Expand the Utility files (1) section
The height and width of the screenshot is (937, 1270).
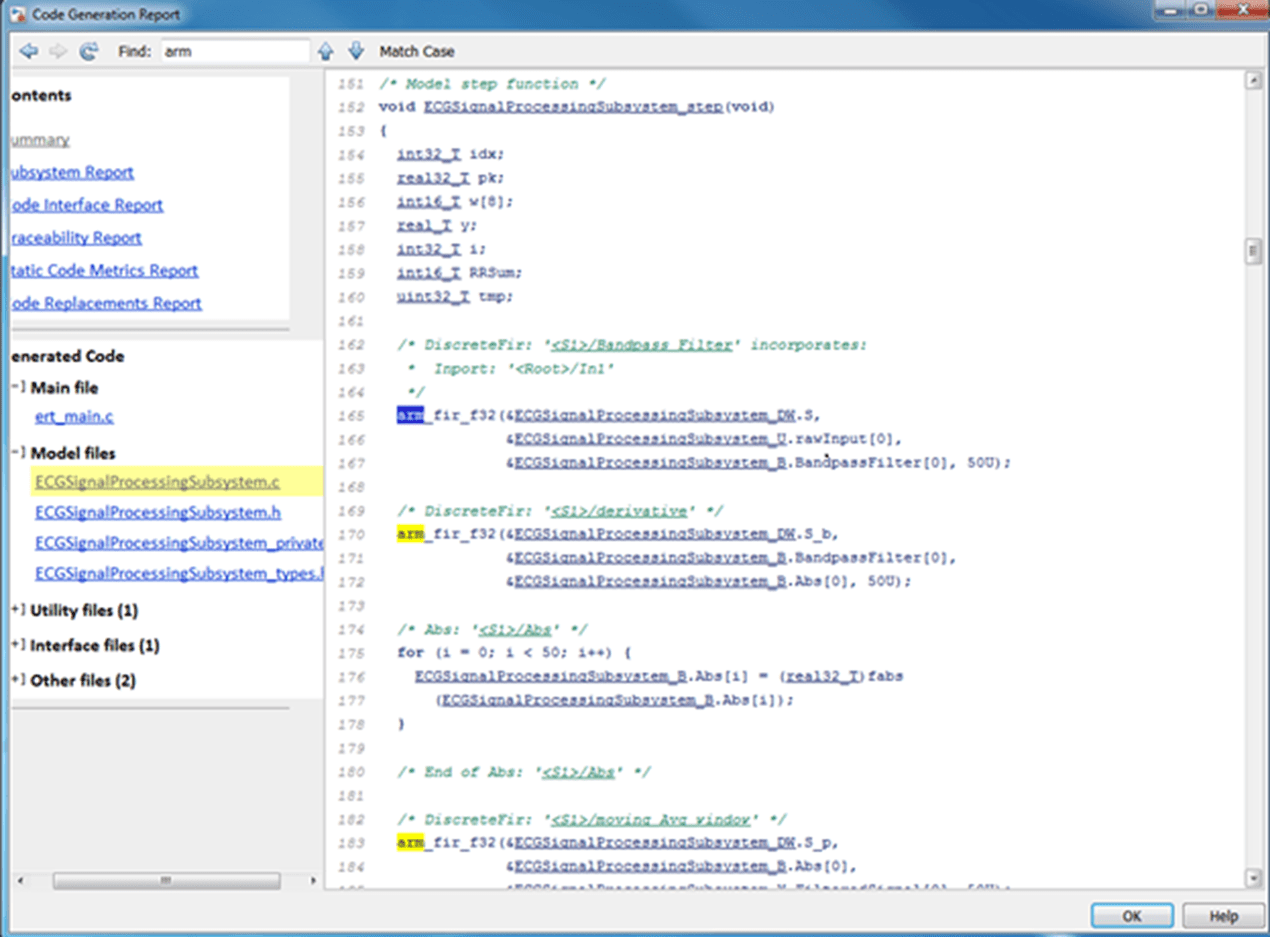click(x=18, y=609)
